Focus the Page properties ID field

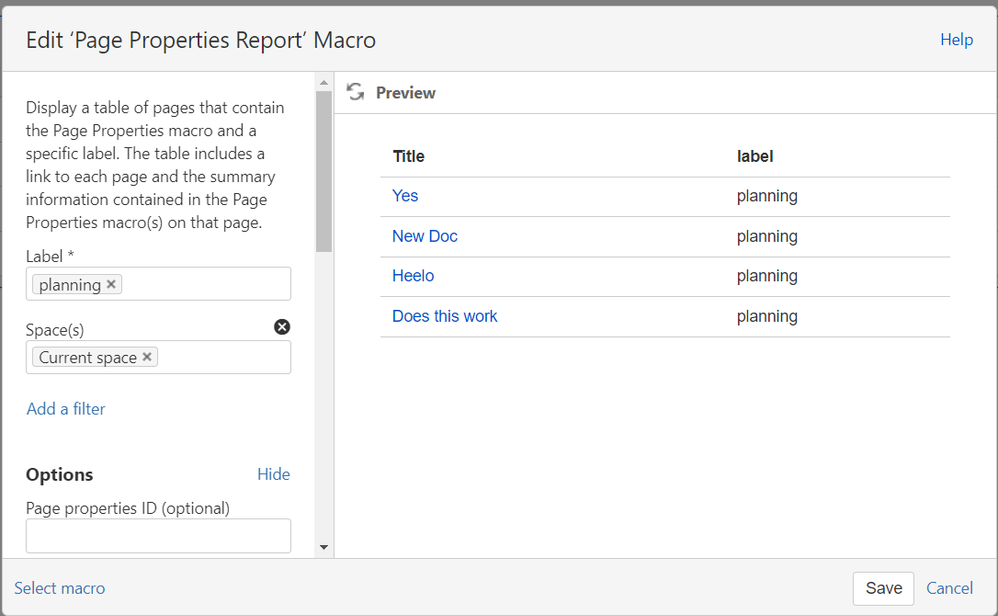pyautogui.click(x=158, y=536)
